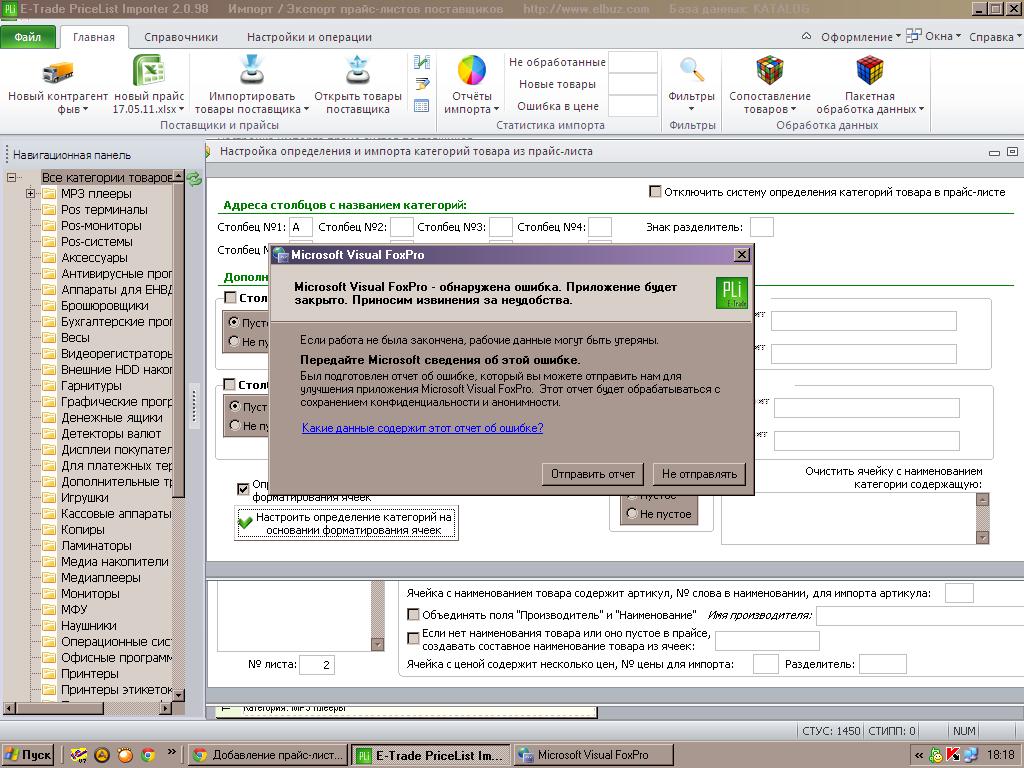The width and height of the screenshot is (1024, 768).
Task: Open the Оформление dropdown menu
Action: point(860,37)
